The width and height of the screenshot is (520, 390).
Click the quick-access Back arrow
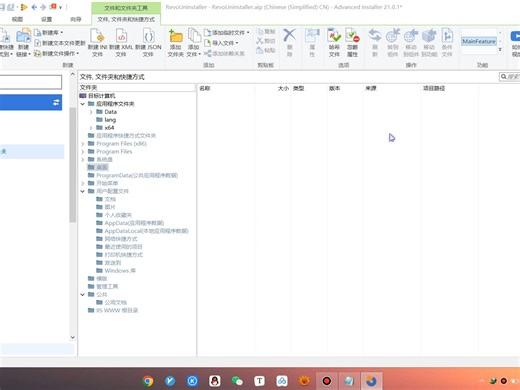34,7
